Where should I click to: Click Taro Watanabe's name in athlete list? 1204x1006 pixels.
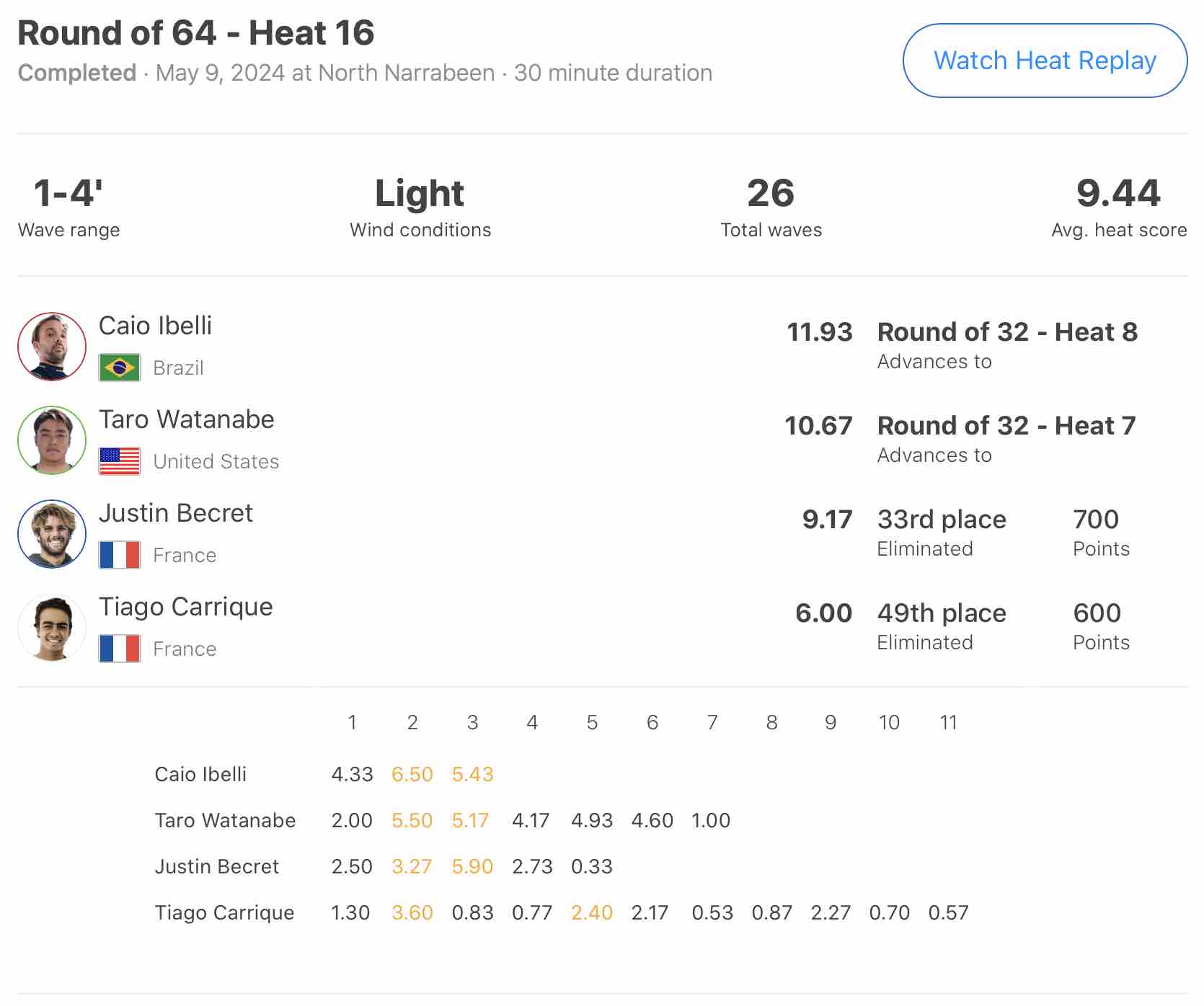[186, 419]
